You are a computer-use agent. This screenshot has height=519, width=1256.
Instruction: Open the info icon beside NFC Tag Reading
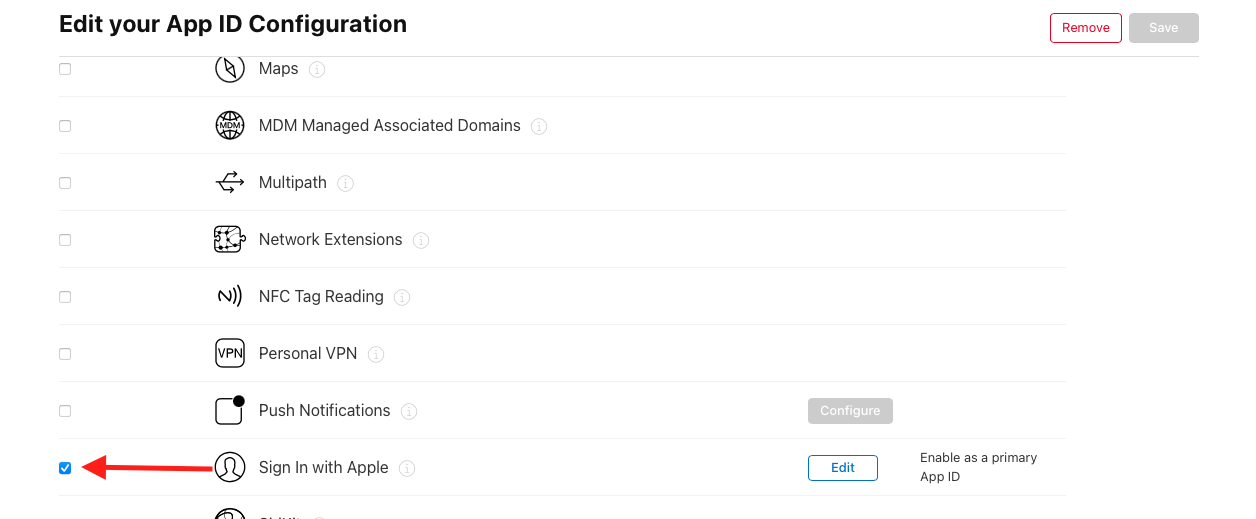[402, 297]
